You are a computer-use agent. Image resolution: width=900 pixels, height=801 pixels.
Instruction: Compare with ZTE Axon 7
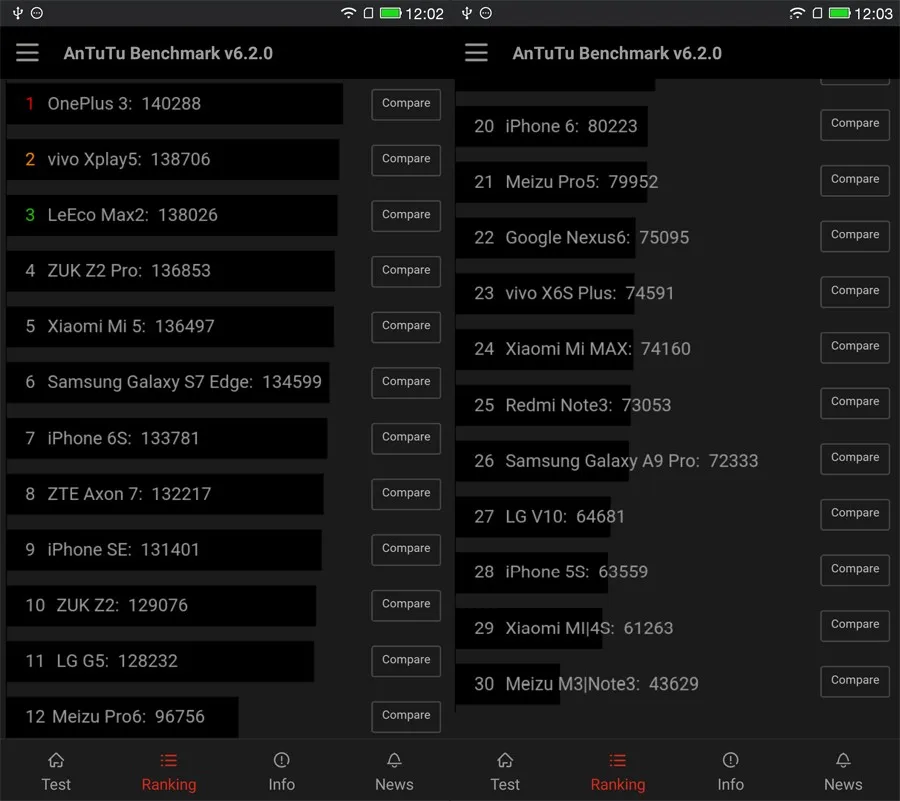tap(406, 493)
